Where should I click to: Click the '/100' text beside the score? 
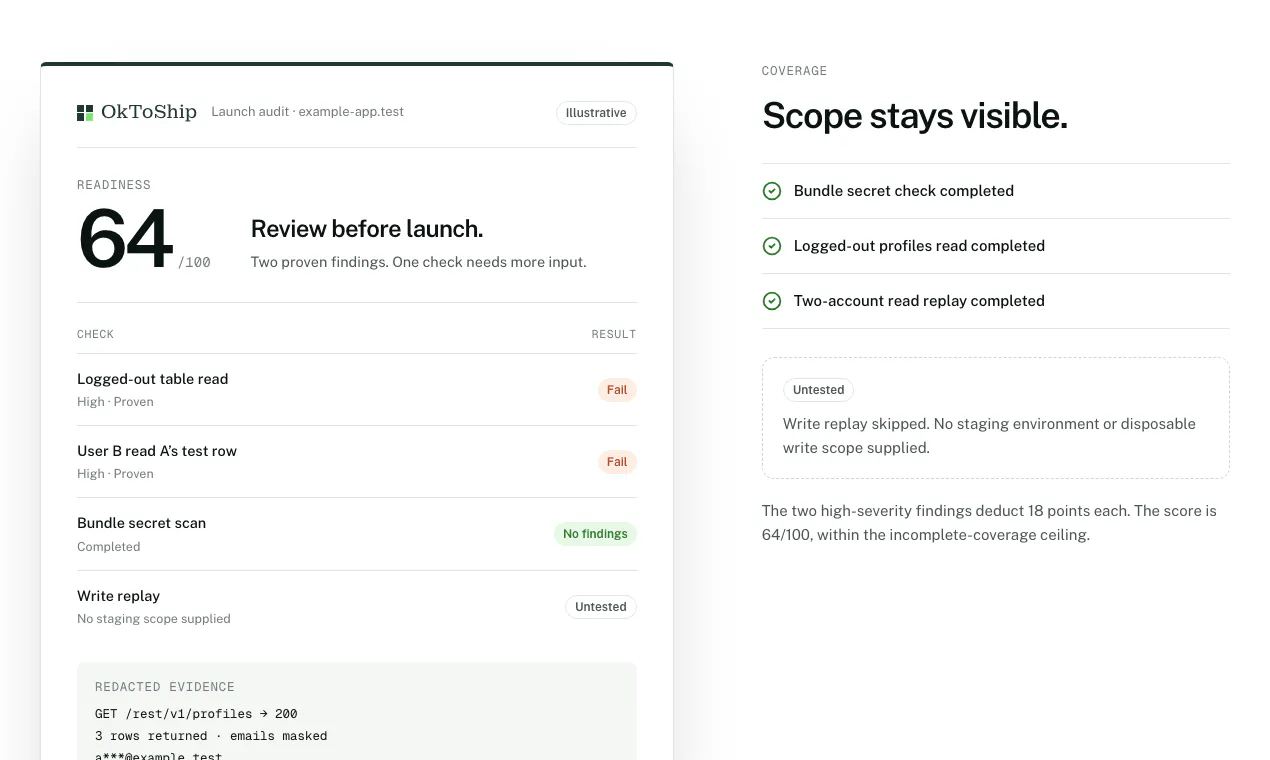click(x=195, y=263)
